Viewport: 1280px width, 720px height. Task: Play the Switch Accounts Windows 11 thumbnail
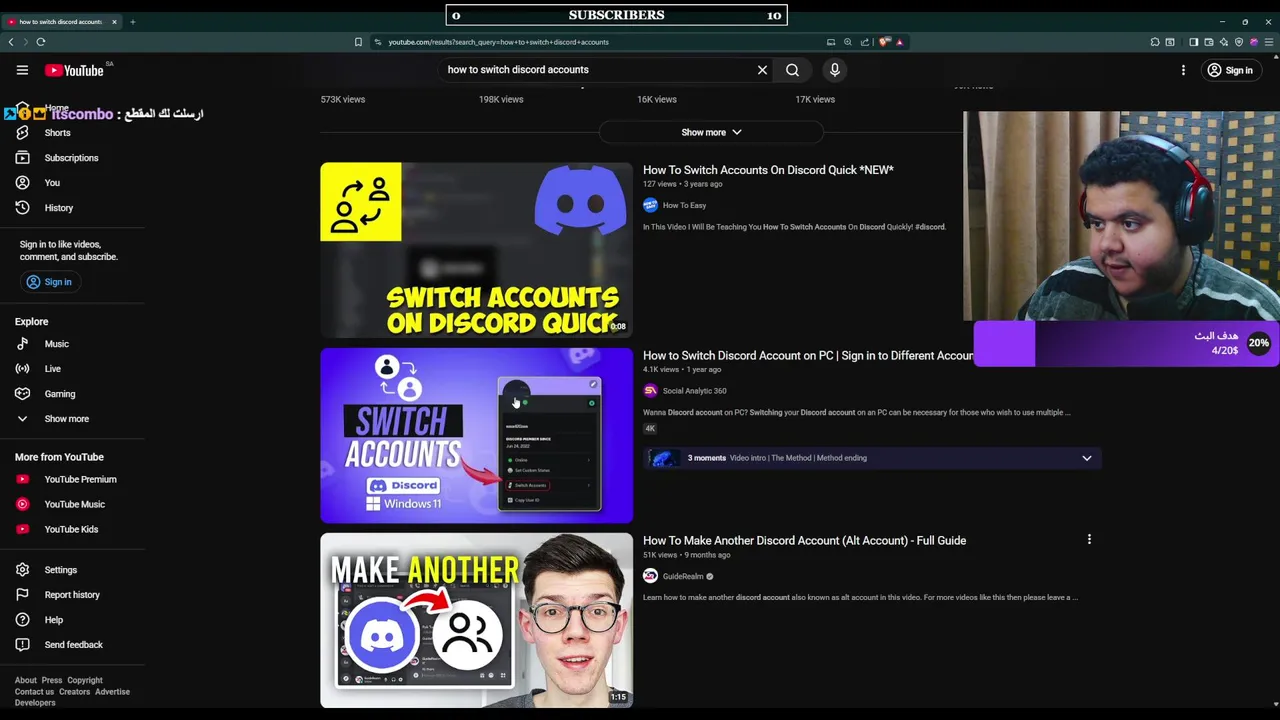476,435
